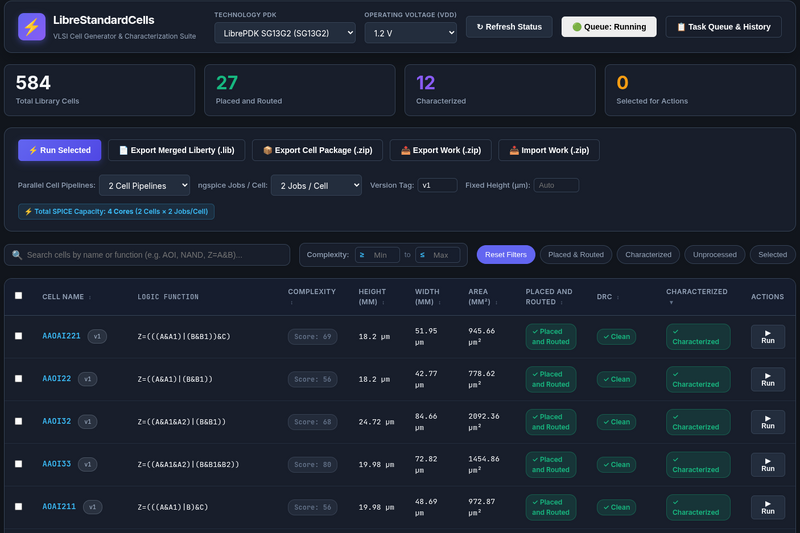This screenshot has width=800, height=533.
Task: Click the Complexity Min field
Action: [377, 255]
